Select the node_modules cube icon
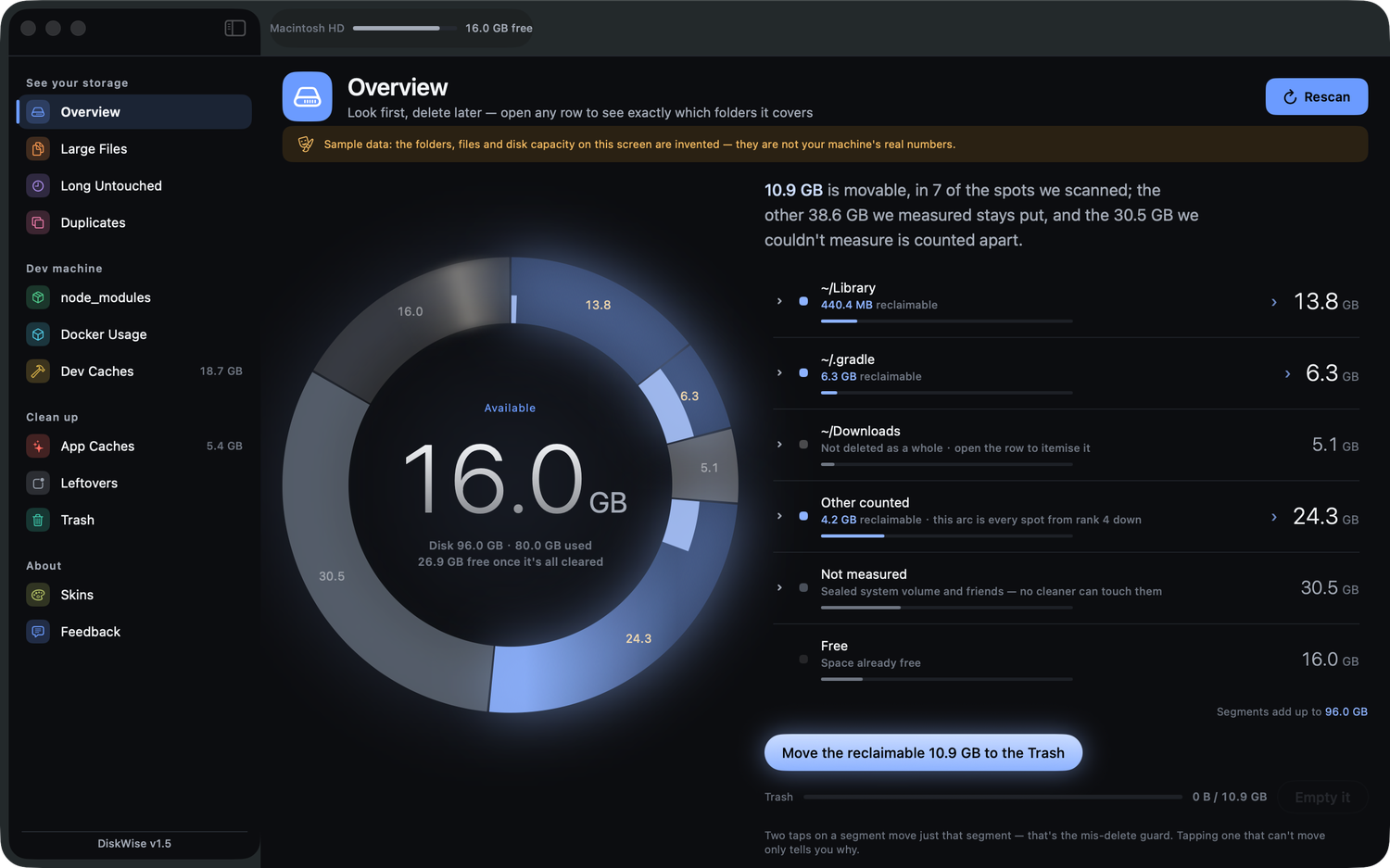Screen dimensions: 1390x868 click(38, 297)
